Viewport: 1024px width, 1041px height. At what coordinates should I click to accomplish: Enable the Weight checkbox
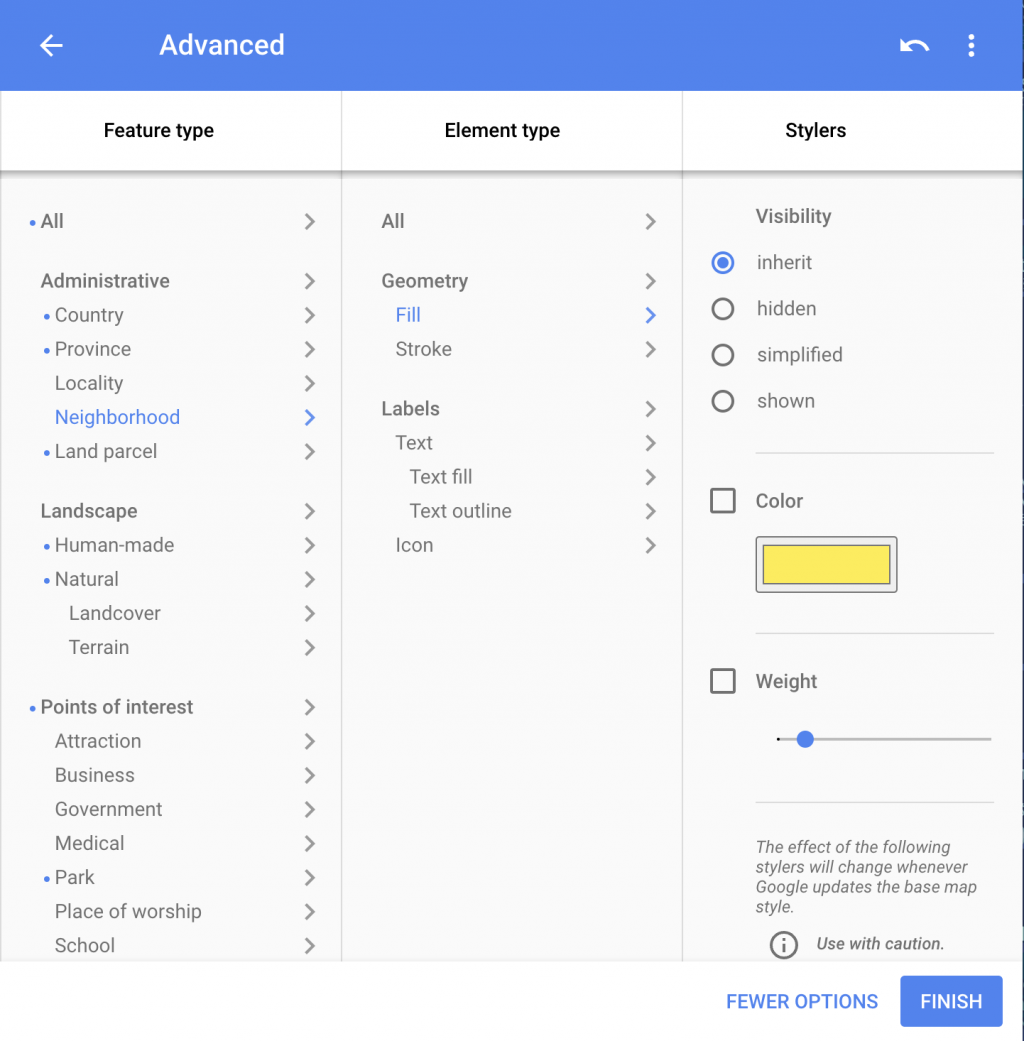coord(723,681)
